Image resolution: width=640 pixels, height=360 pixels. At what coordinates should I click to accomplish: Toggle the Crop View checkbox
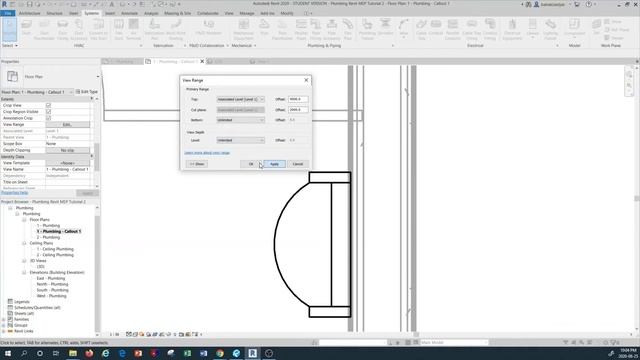(49, 105)
